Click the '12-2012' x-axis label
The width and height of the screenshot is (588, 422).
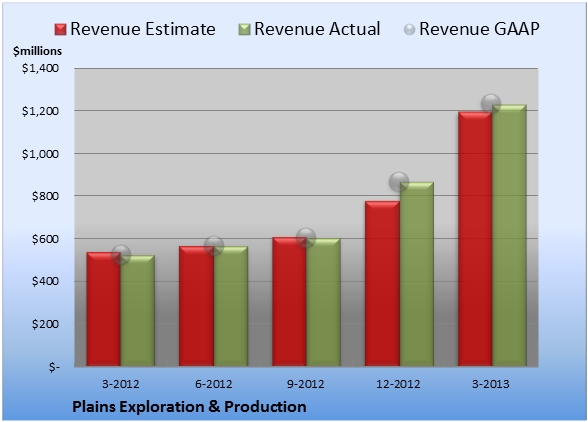coord(398,384)
